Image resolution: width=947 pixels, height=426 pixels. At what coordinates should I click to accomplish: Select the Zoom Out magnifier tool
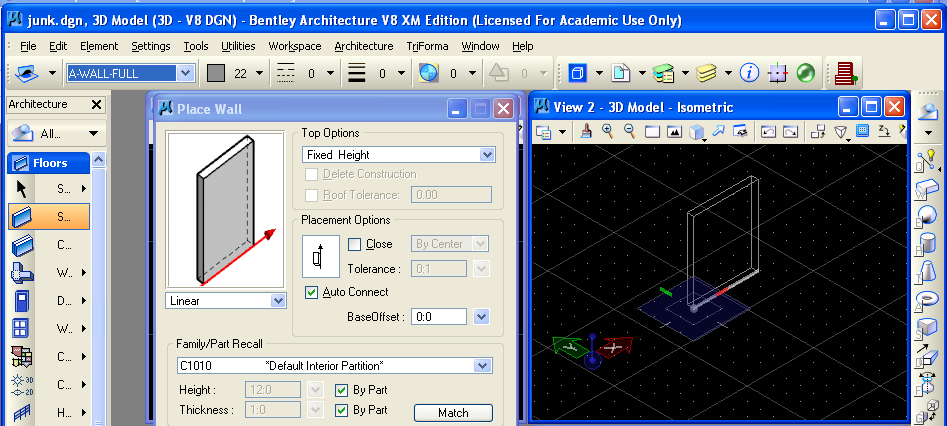(x=629, y=131)
